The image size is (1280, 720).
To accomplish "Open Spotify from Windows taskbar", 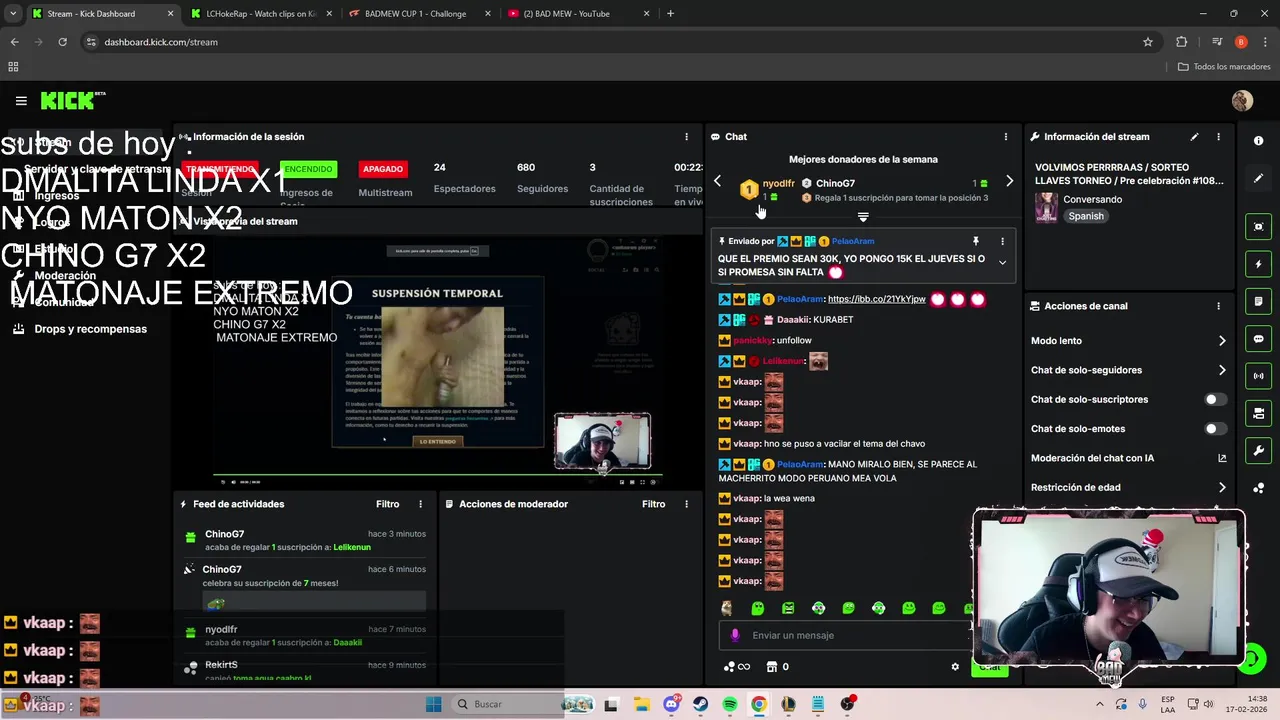I will coord(730,704).
